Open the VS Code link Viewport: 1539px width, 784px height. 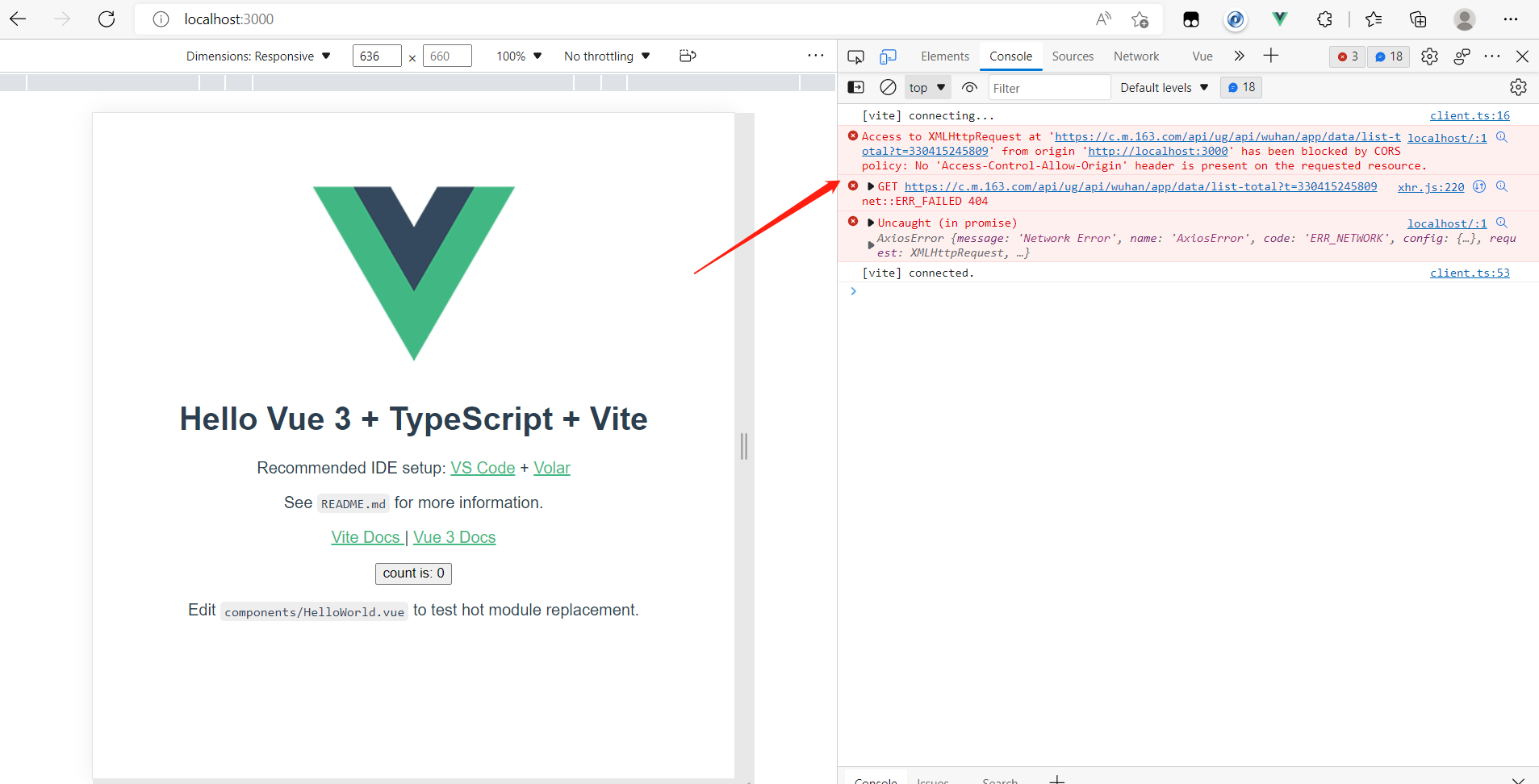click(x=483, y=468)
